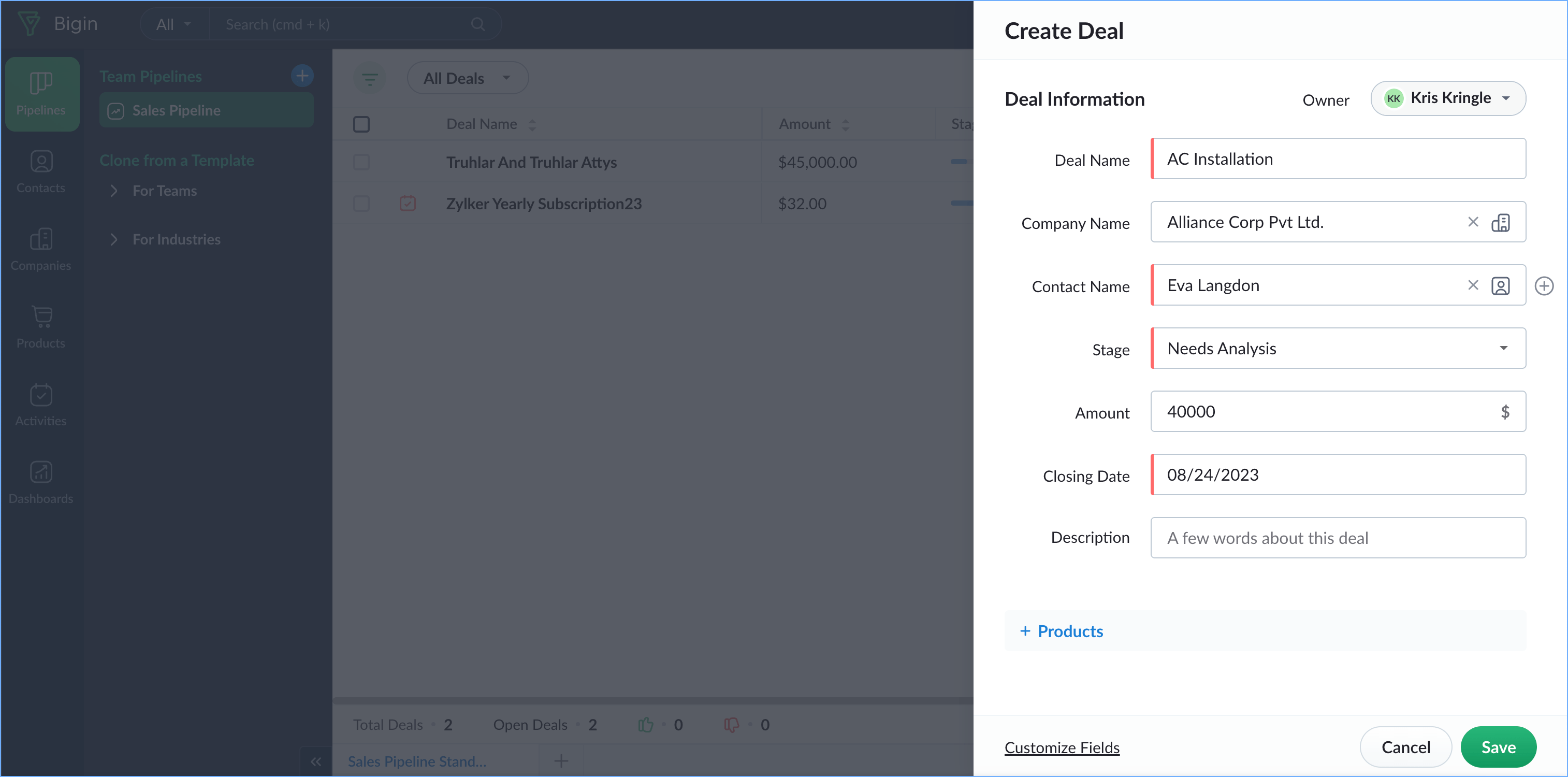Add a new view tab with plus
This screenshot has height=777, width=1568.
click(x=561, y=760)
